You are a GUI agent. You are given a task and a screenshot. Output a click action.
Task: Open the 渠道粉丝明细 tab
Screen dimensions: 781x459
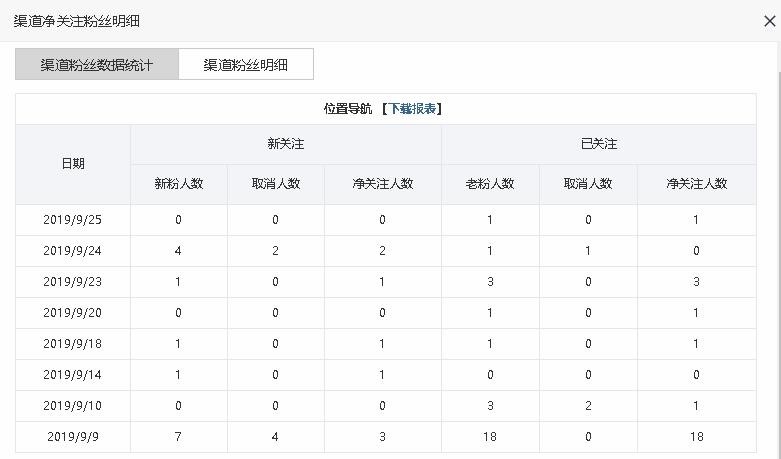tap(246, 65)
